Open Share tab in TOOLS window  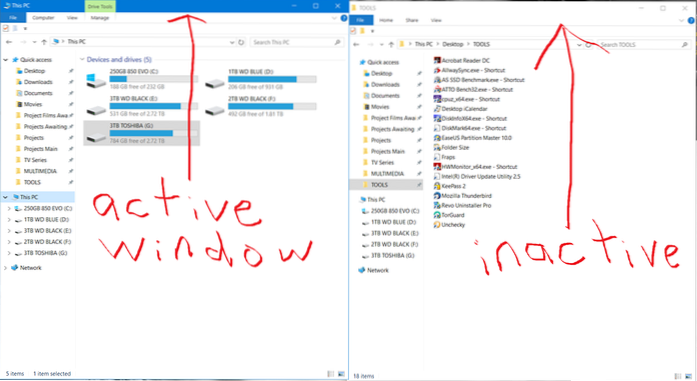(x=412, y=20)
